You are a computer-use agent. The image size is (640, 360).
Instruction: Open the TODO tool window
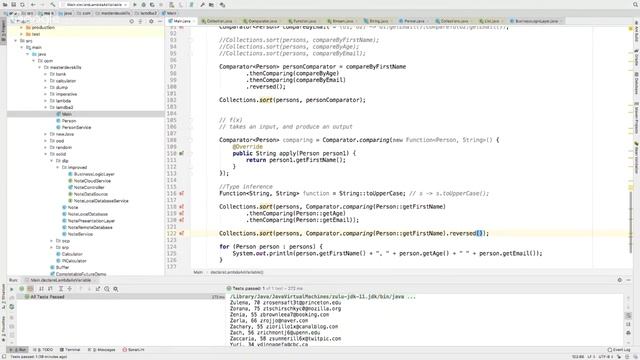click(x=43, y=350)
